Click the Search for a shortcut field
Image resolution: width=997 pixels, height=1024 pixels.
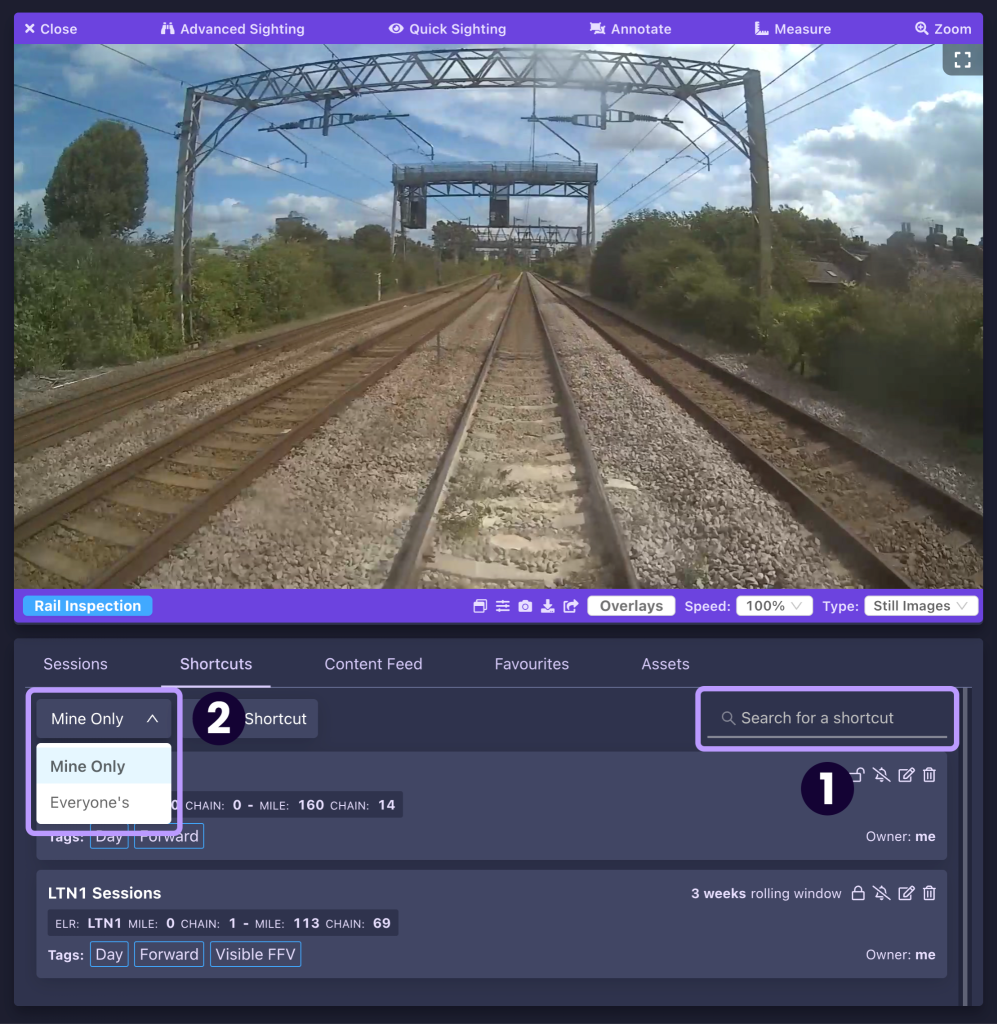pyautogui.click(x=827, y=718)
